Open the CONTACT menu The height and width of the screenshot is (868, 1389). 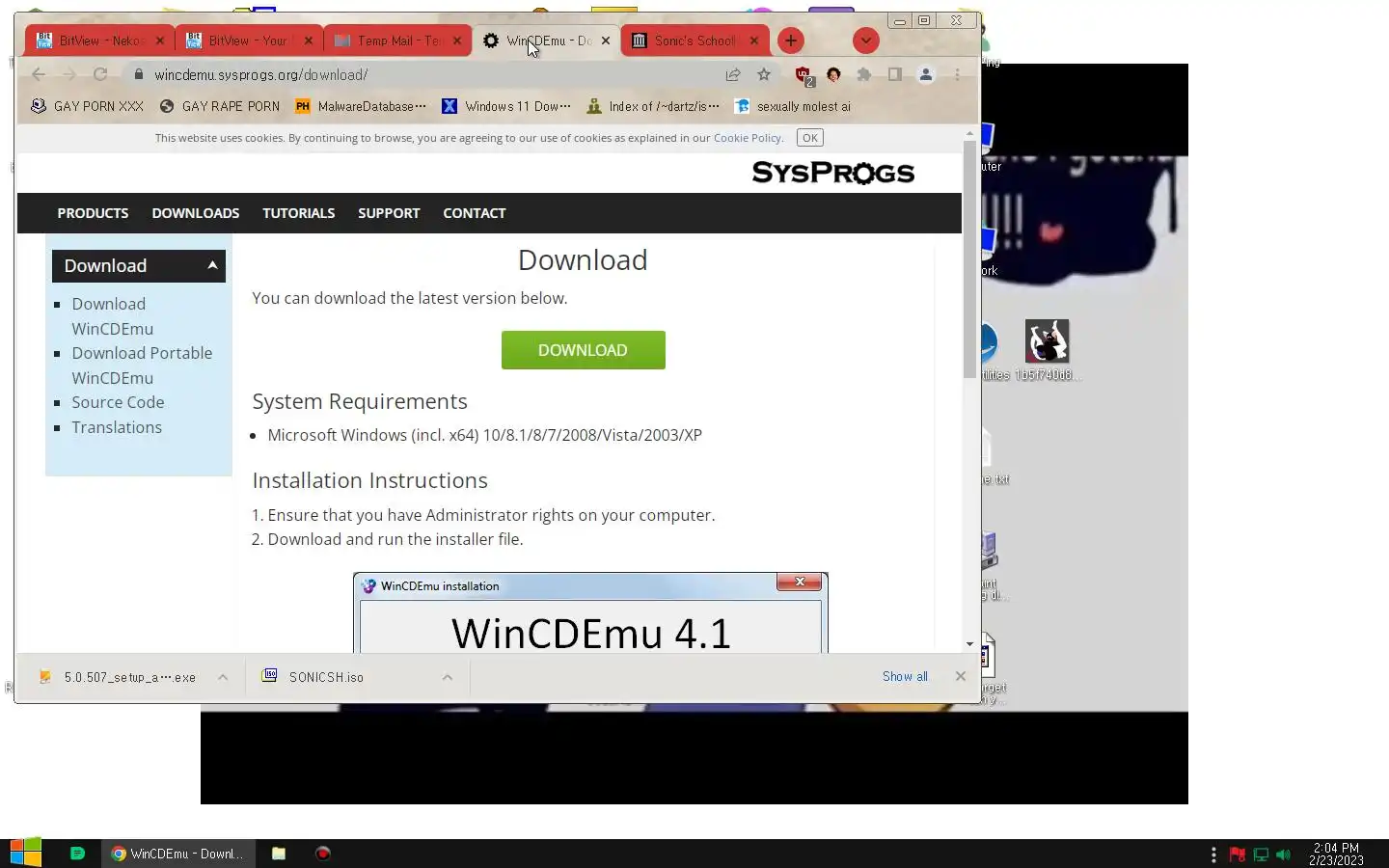(x=475, y=213)
